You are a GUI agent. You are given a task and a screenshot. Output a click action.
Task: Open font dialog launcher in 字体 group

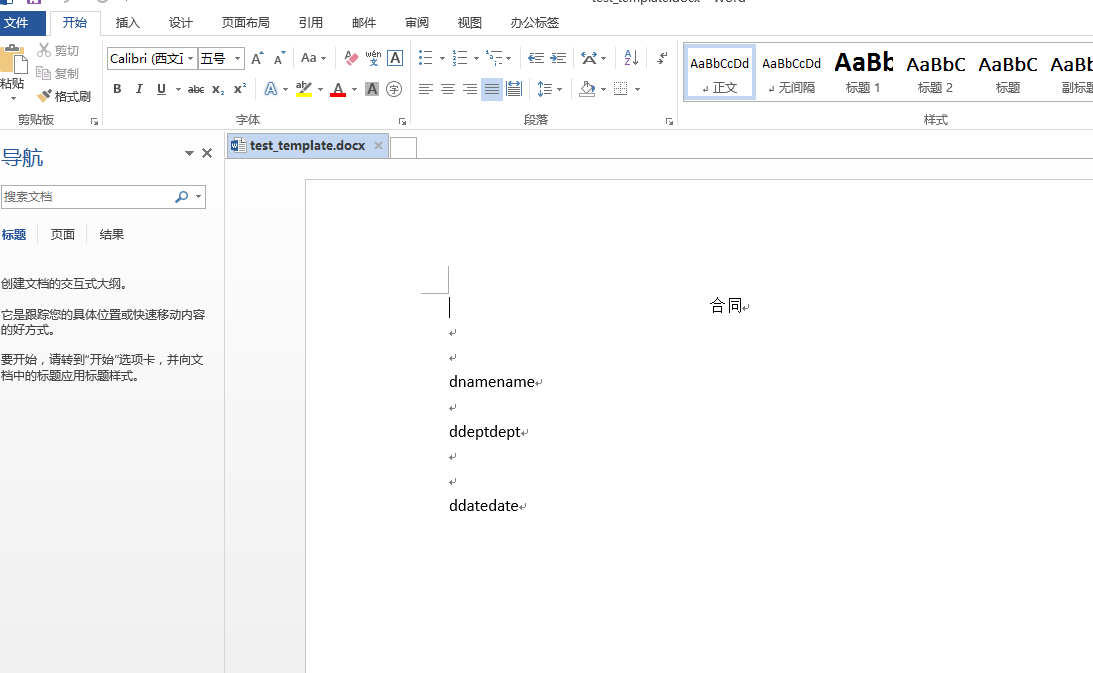coord(402,121)
